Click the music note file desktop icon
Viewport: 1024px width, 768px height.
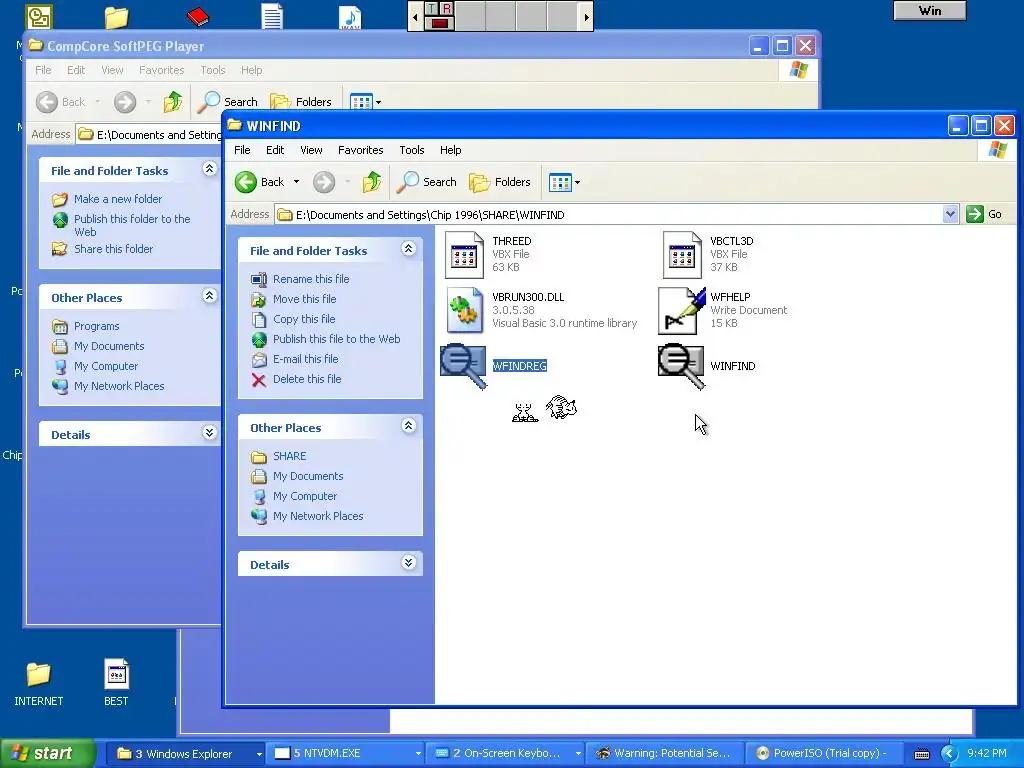pos(350,18)
